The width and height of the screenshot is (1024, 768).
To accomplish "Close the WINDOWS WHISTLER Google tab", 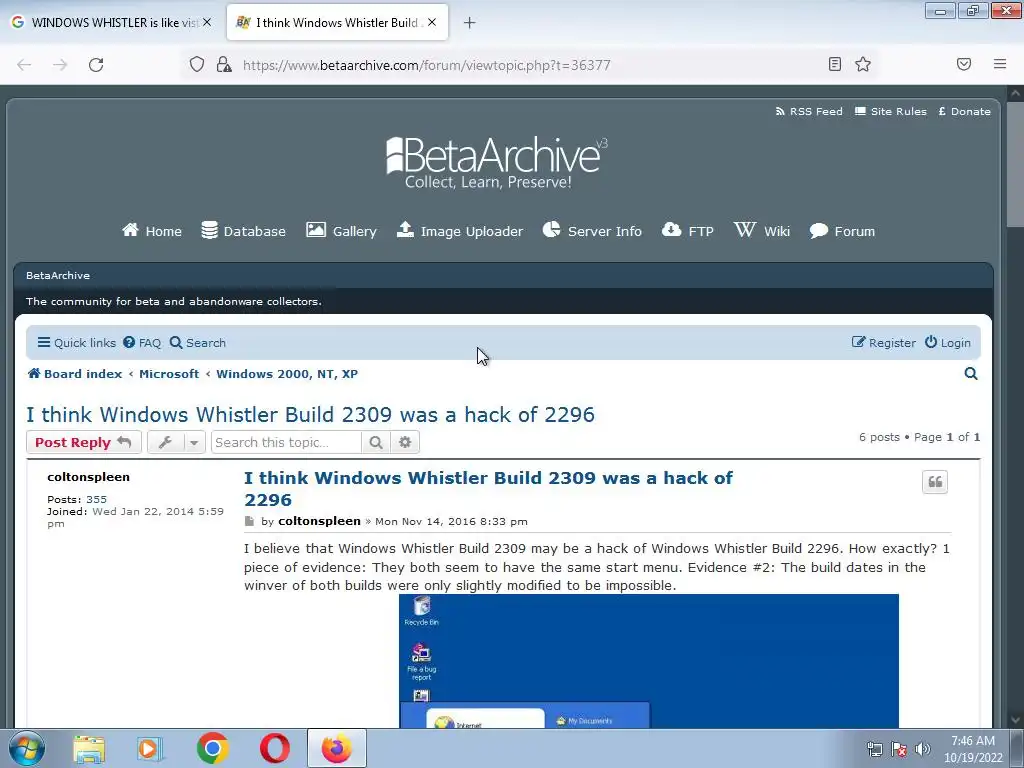I will pyautogui.click(x=207, y=22).
